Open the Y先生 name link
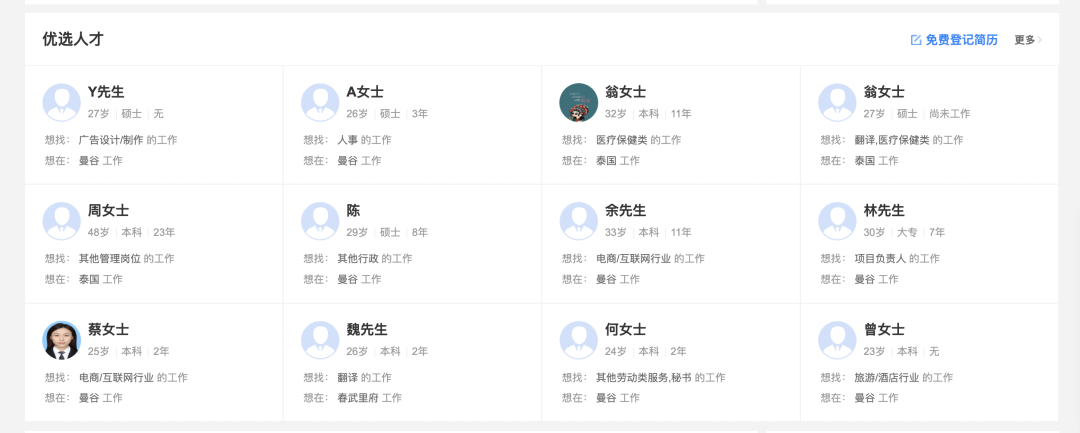The width and height of the screenshot is (1080, 433). click(x=106, y=92)
